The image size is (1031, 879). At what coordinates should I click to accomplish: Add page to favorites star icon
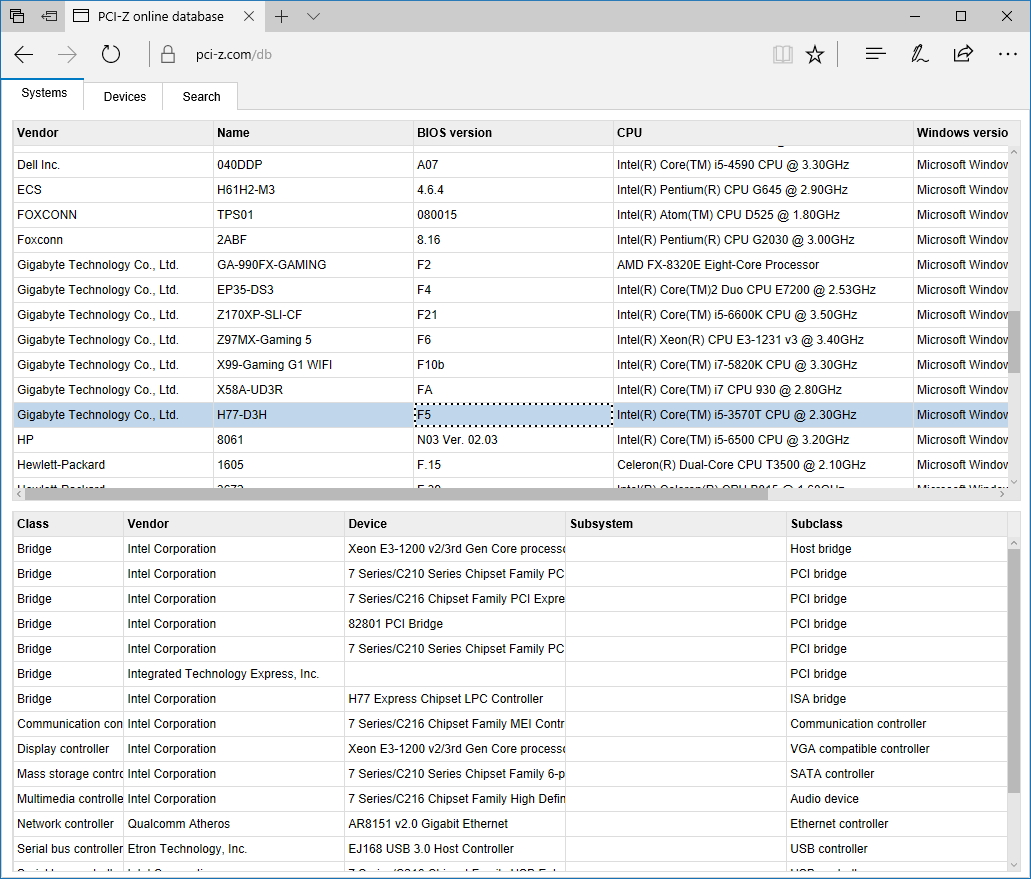(815, 55)
